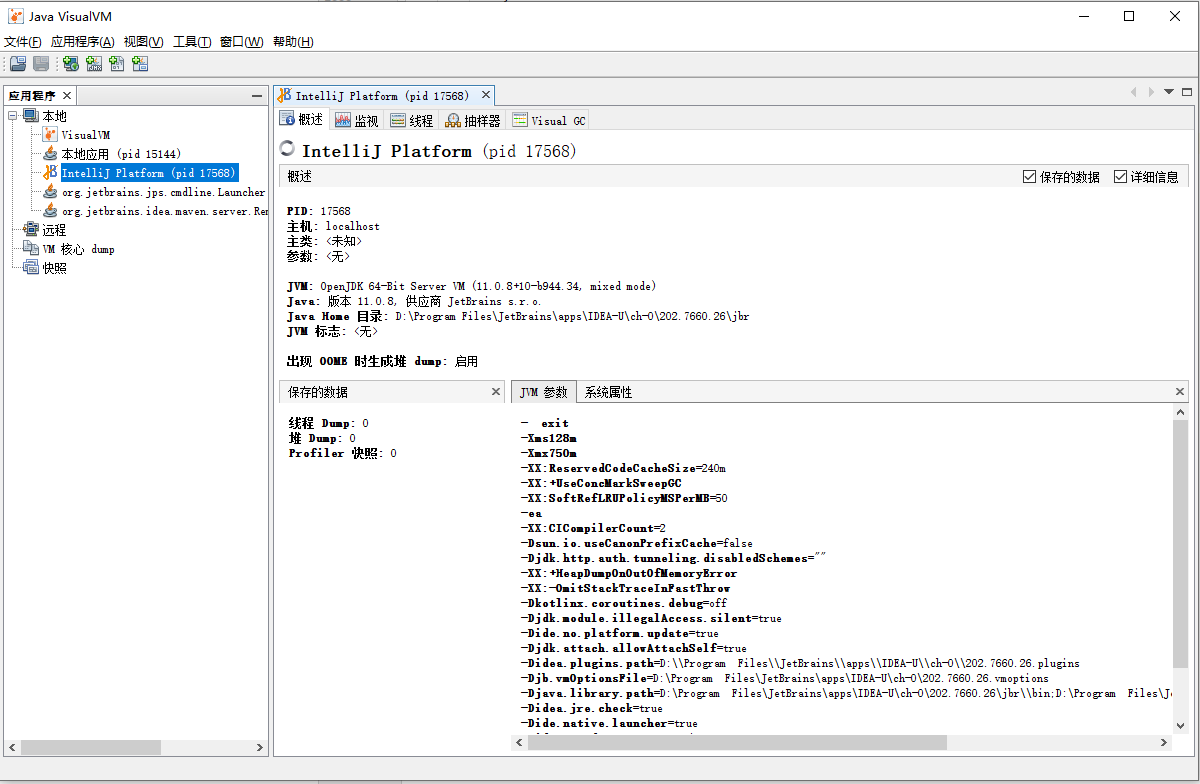Click the applications panel horizontal scrollbar
Viewport: 1200px width, 784px height.
tap(137, 747)
